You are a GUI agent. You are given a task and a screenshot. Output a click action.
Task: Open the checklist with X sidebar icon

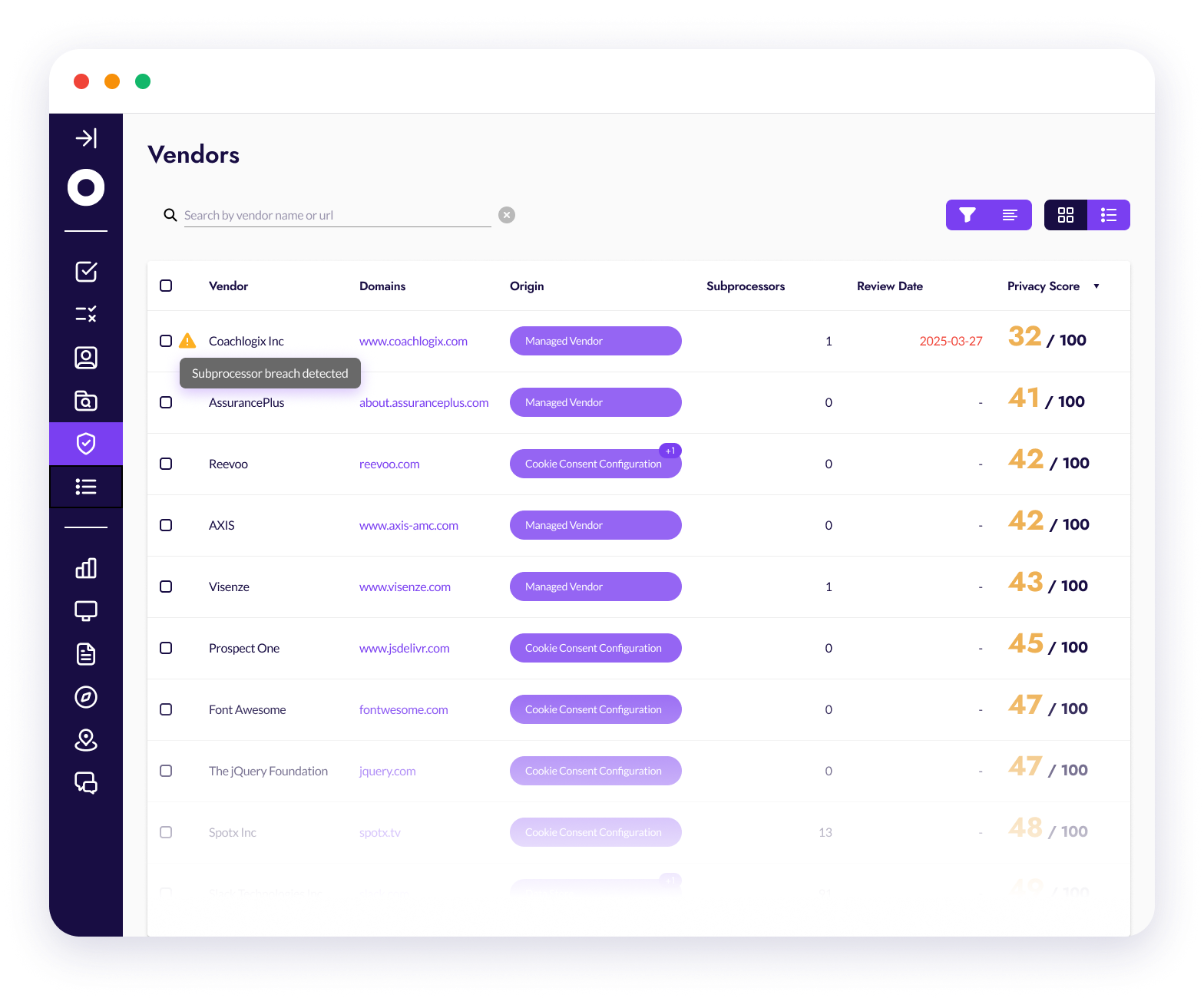coord(86,314)
